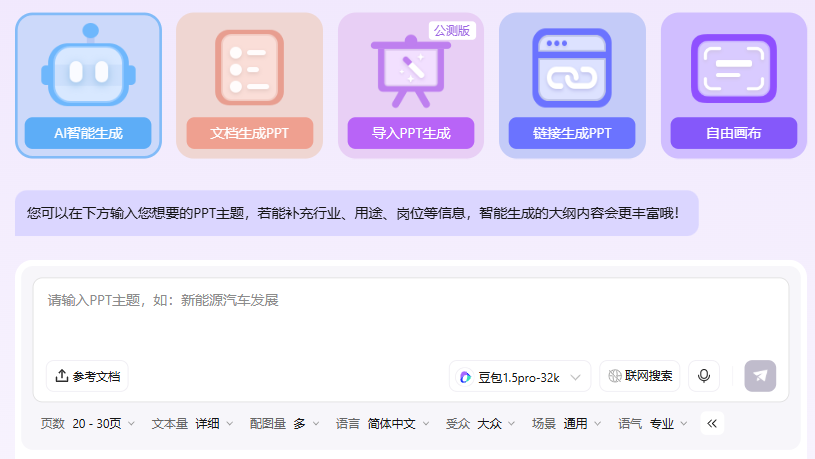This screenshot has height=459, width=815.
Task: Open the 文本量 详细 dropdown
Action: click(x=192, y=424)
